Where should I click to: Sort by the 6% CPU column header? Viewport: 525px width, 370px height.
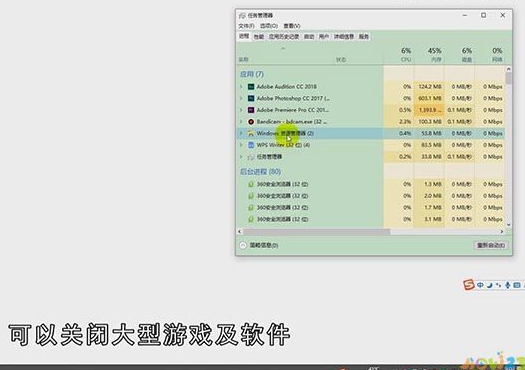(398, 54)
